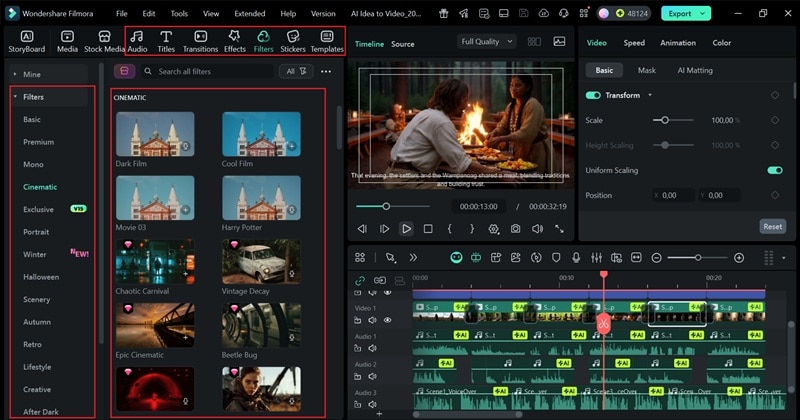Click the timeline layout grid icon
This screenshot has width=800, height=420.
tap(360, 258)
